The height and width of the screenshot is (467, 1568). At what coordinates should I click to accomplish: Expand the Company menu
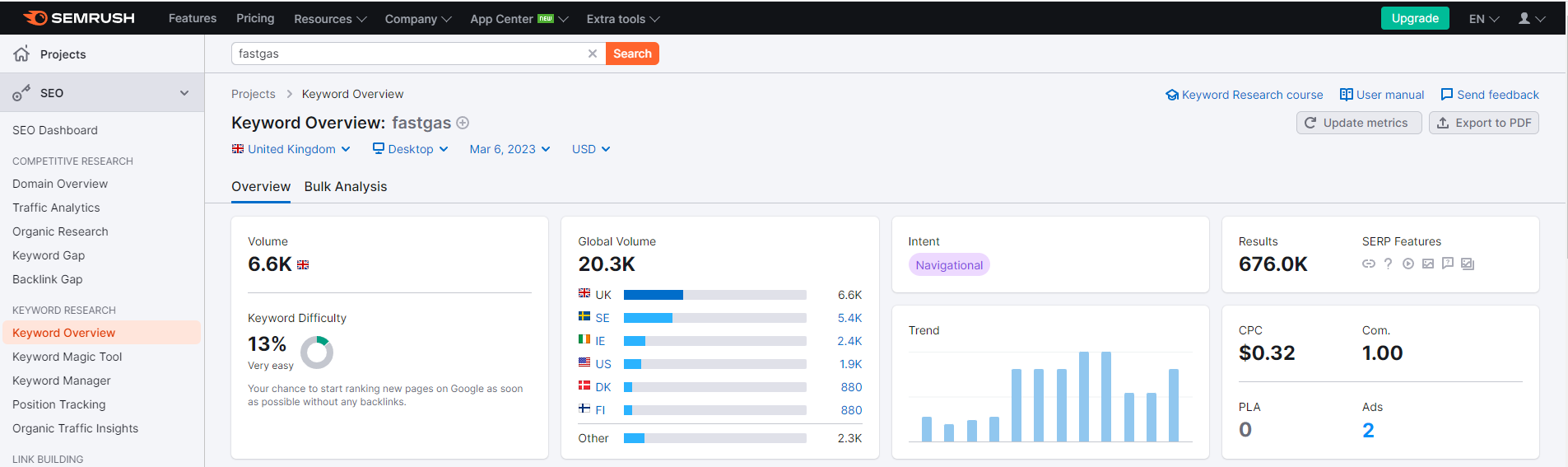click(418, 18)
